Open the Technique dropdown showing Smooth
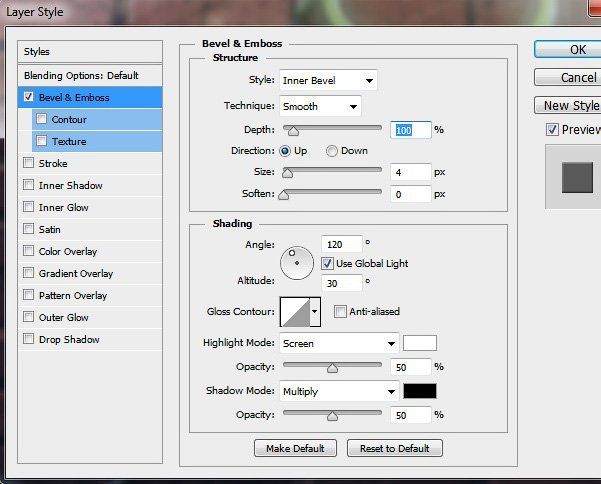The width and height of the screenshot is (601, 484). click(320, 106)
